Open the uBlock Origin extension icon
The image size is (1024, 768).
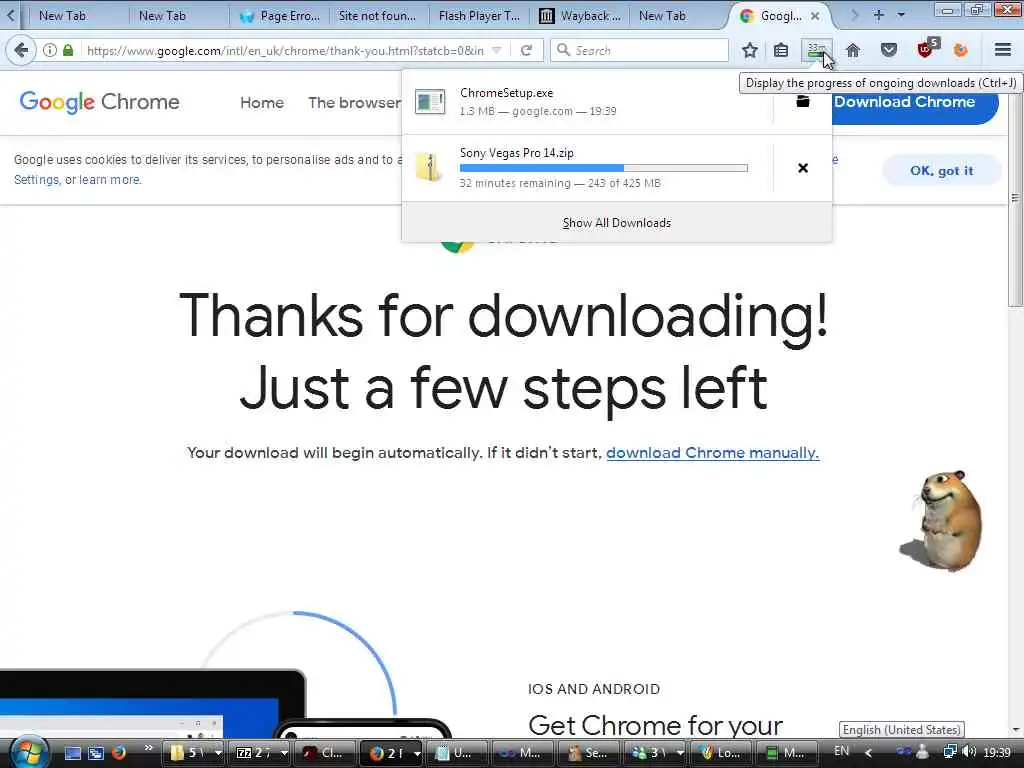pyautogui.click(x=927, y=48)
